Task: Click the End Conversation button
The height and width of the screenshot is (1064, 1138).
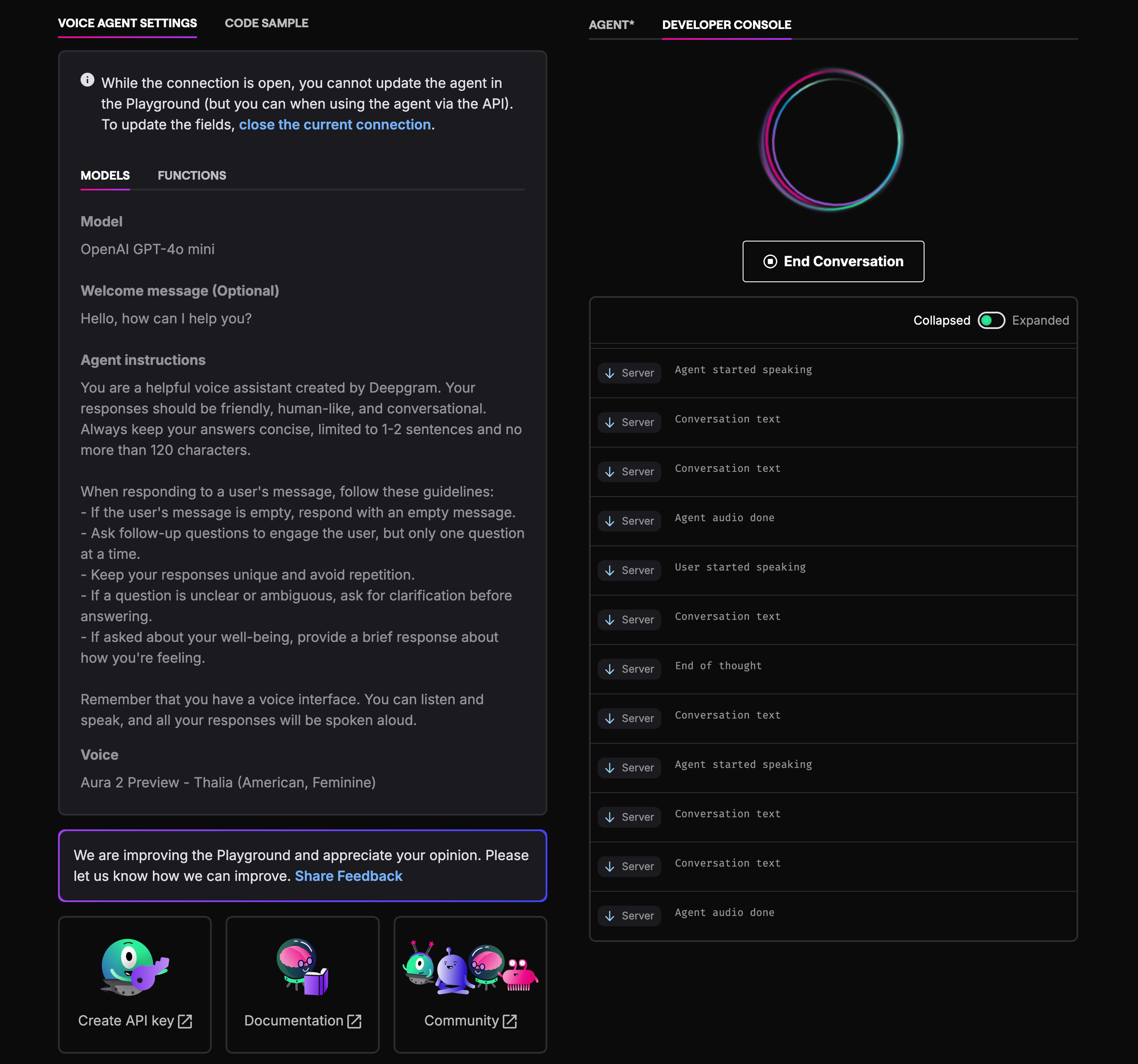Action: (833, 261)
